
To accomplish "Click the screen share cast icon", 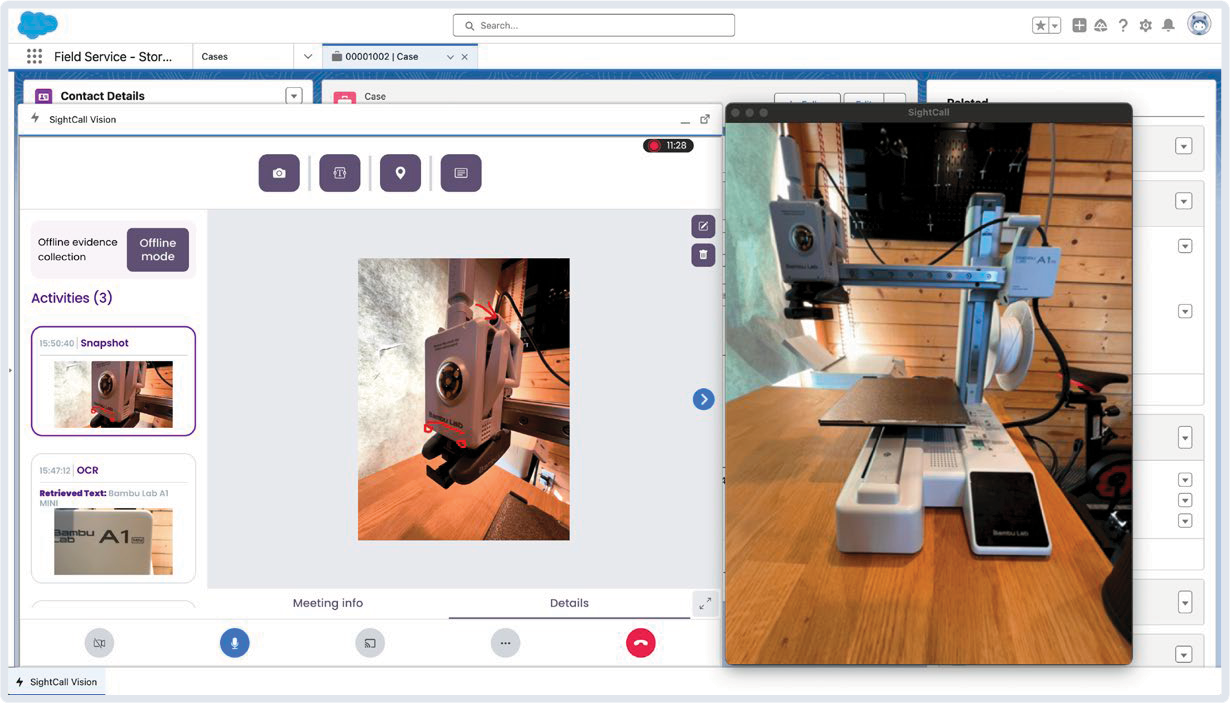I will click(x=370, y=643).
